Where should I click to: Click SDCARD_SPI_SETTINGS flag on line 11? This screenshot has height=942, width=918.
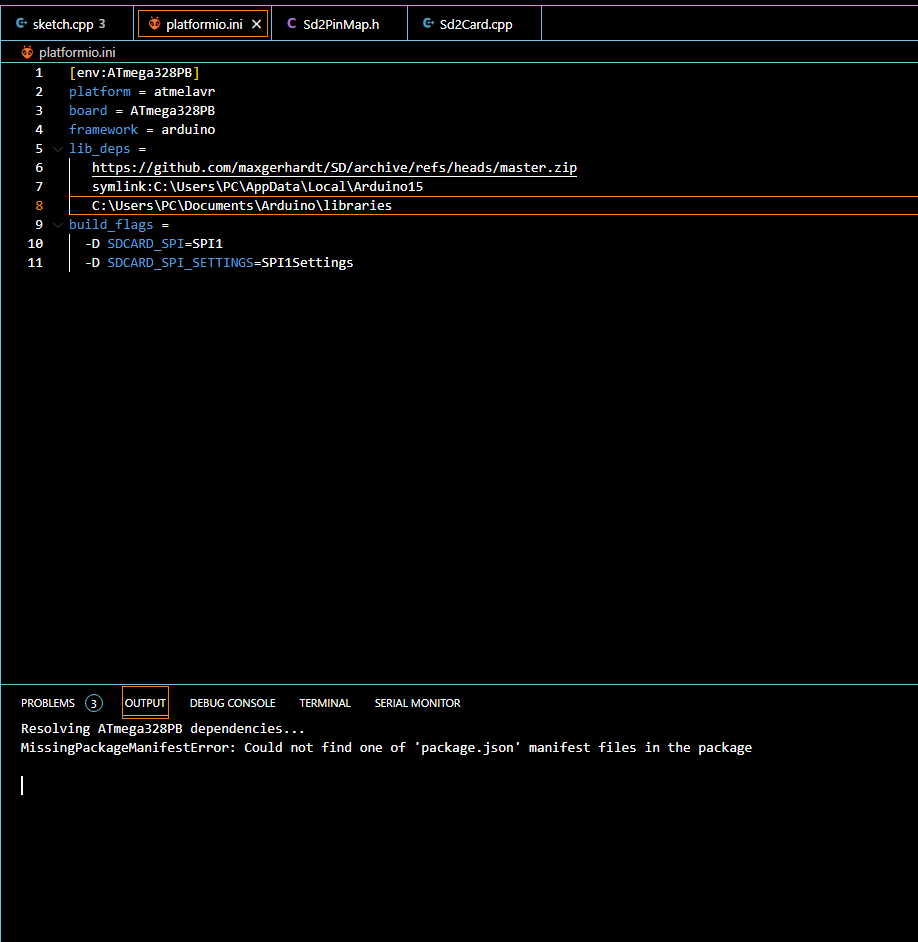click(x=219, y=263)
